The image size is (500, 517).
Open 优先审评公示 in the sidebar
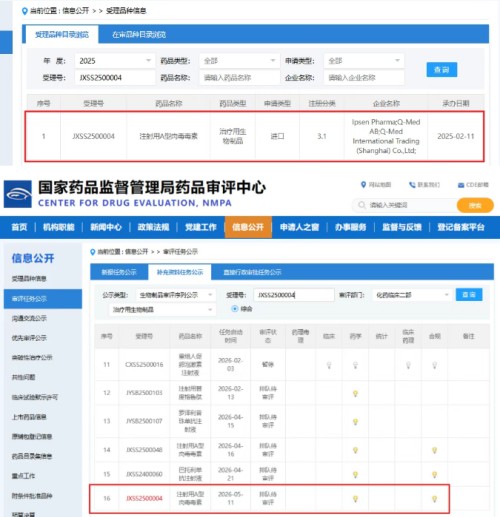[29, 338]
